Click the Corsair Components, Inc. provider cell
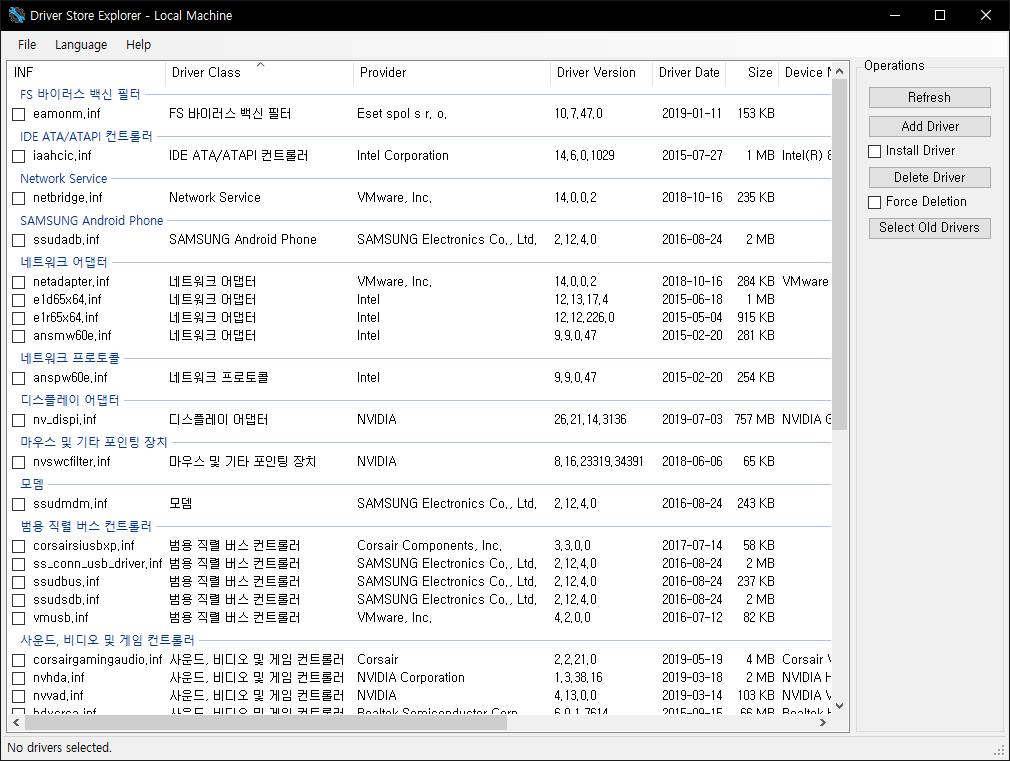Viewport: 1010px width, 761px height. point(430,546)
